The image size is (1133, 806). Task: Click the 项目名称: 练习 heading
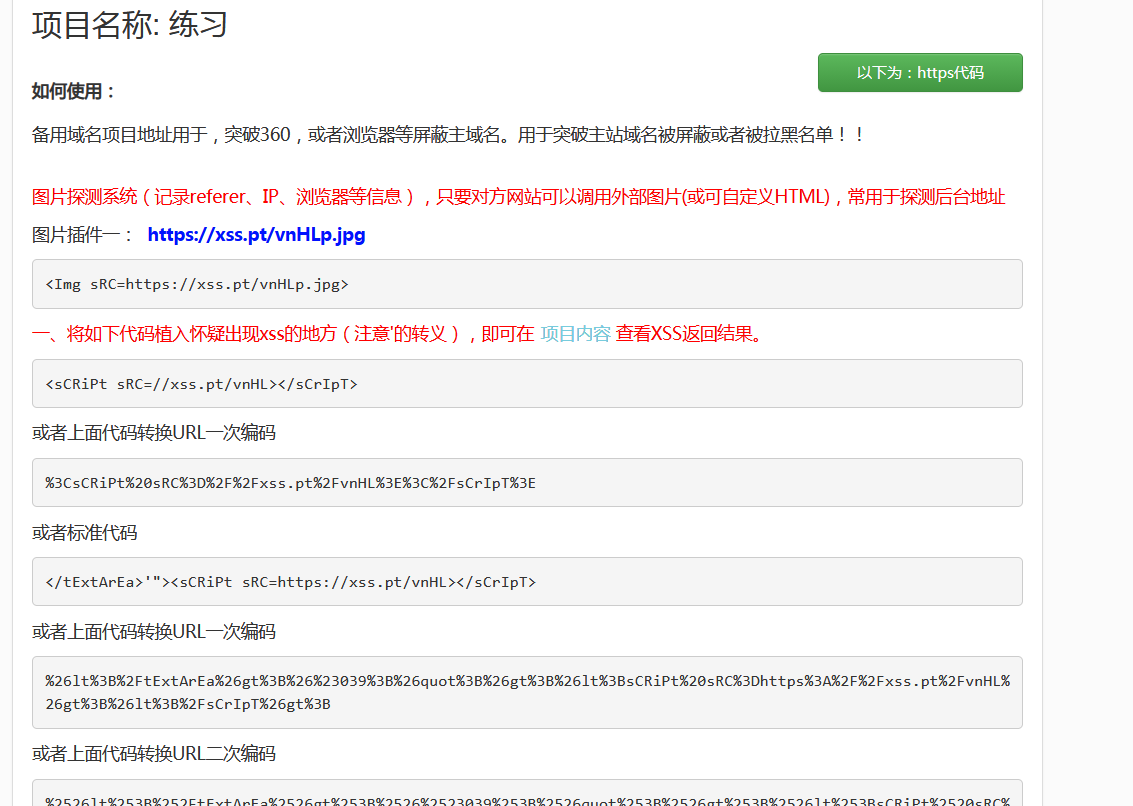[129, 25]
